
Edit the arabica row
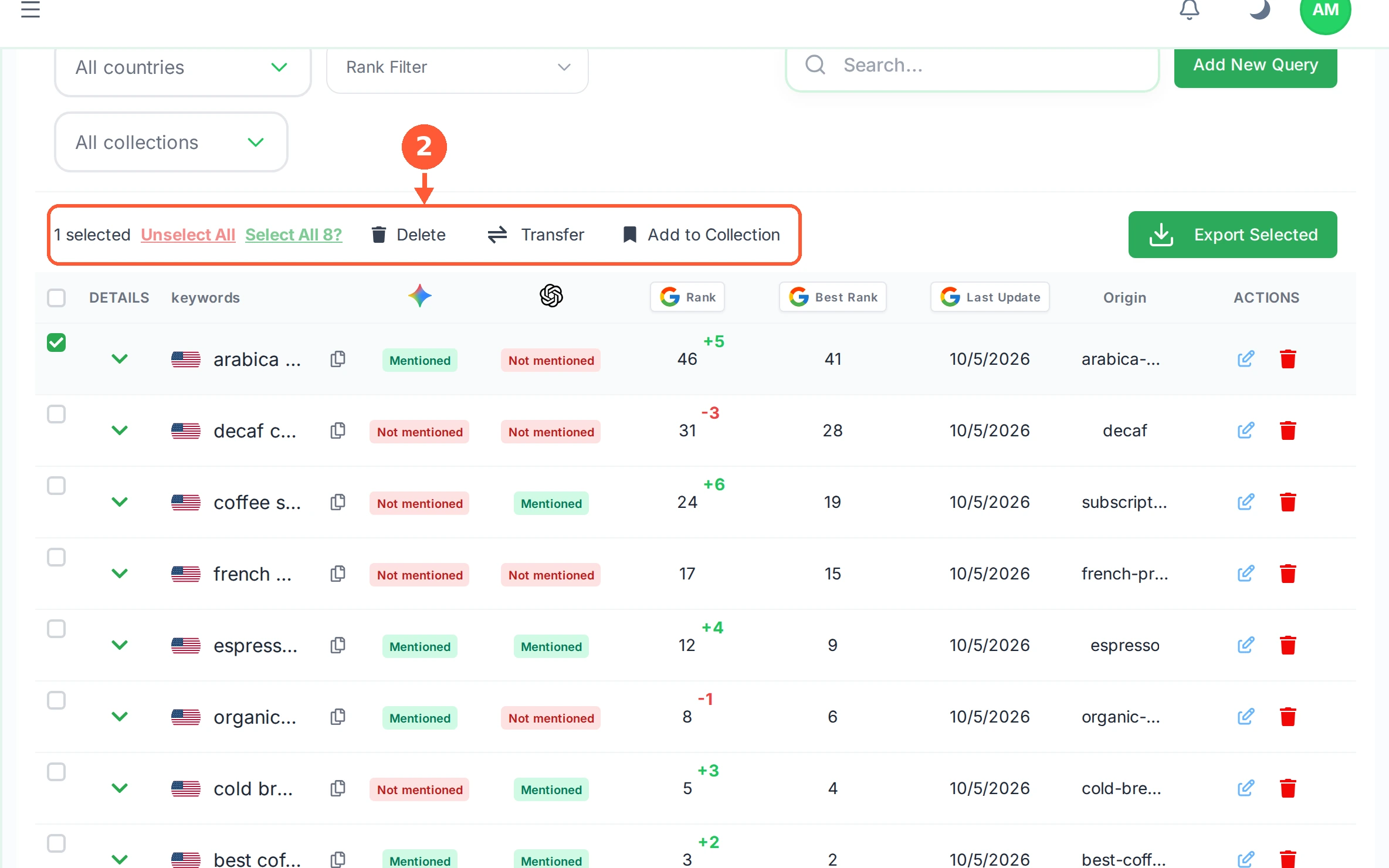click(1246, 359)
